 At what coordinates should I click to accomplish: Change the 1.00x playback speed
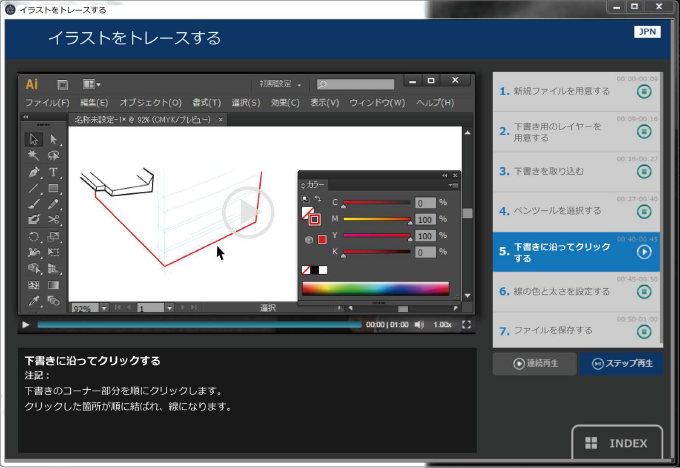[442, 324]
